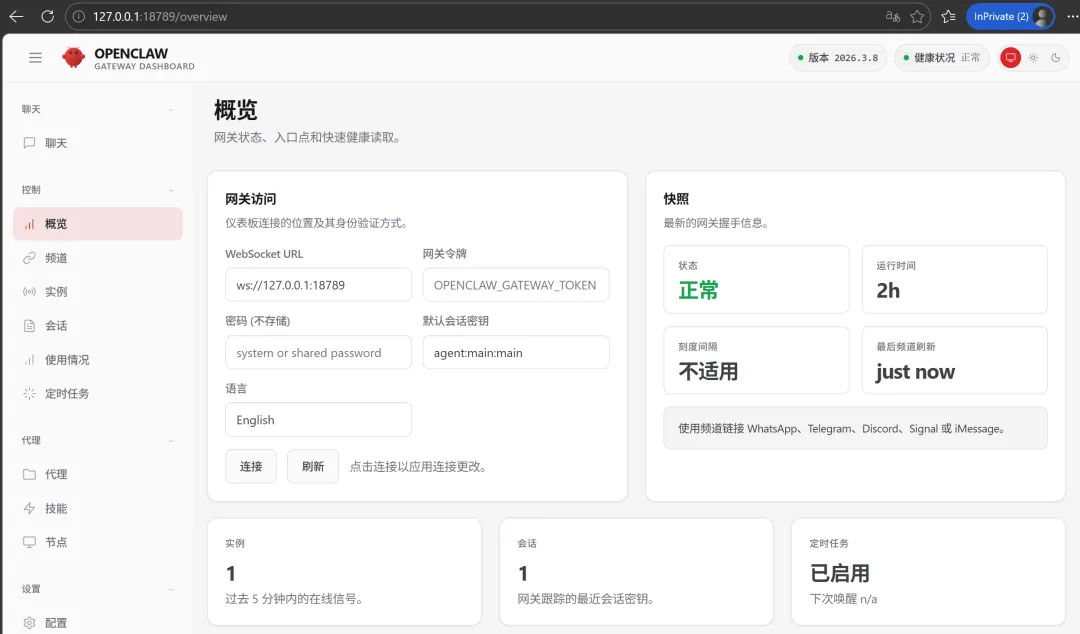Image resolution: width=1080 pixels, height=634 pixels.
Task: Click the 刻度间隔 不适用 card
Action: tap(756, 360)
